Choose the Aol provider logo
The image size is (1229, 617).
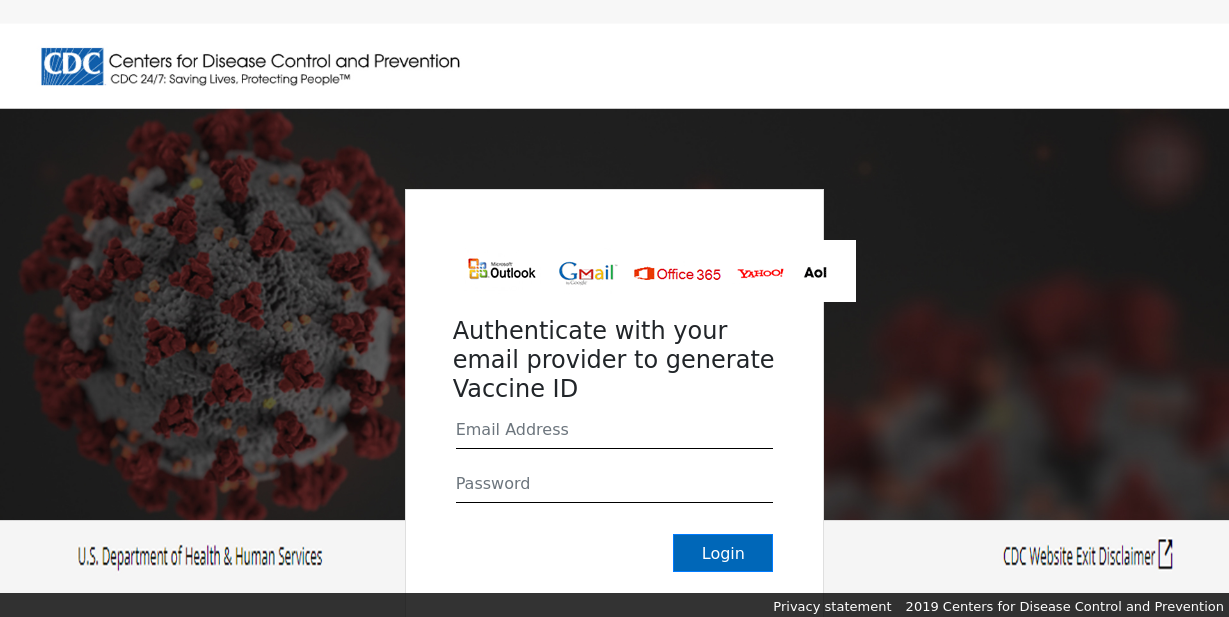[815, 272]
